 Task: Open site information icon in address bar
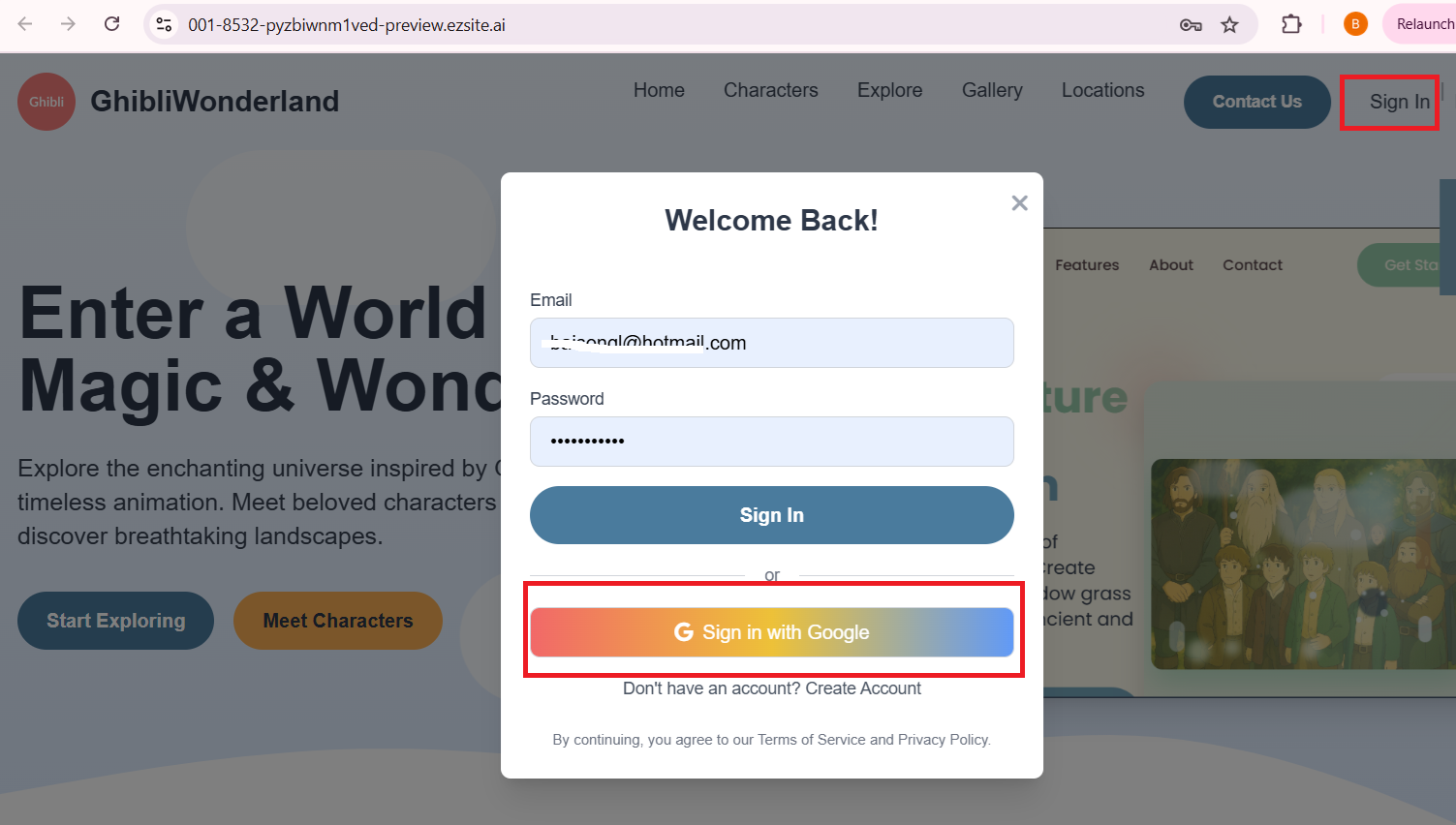tap(165, 25)
